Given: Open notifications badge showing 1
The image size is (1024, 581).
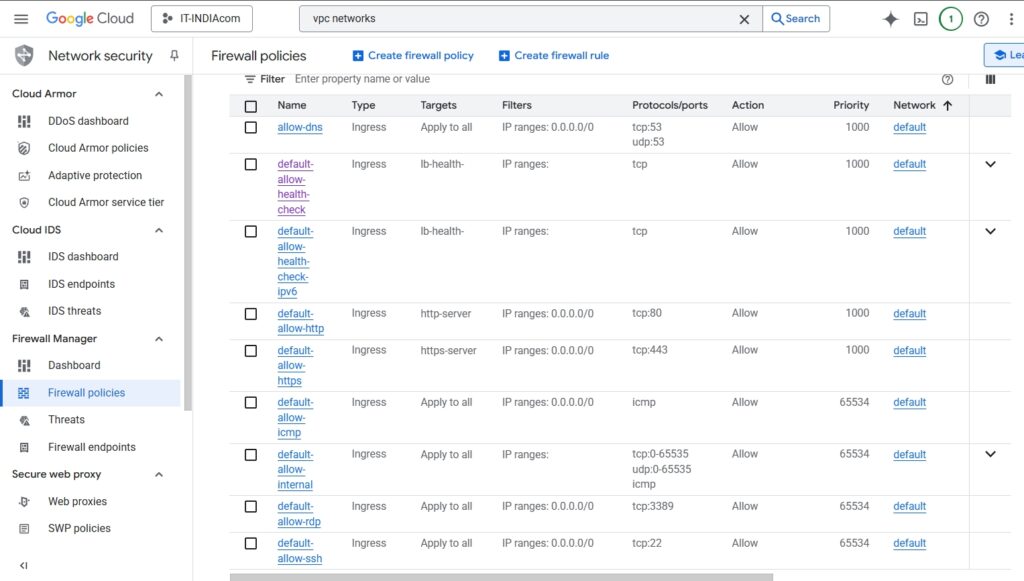Looking at the screenshot, I should point(951,19).
